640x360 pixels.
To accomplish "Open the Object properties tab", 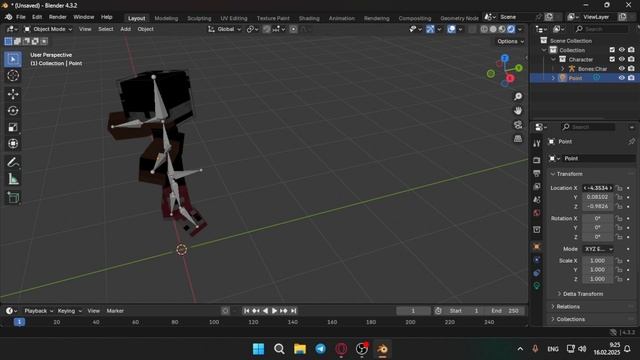I will point(537,246).
